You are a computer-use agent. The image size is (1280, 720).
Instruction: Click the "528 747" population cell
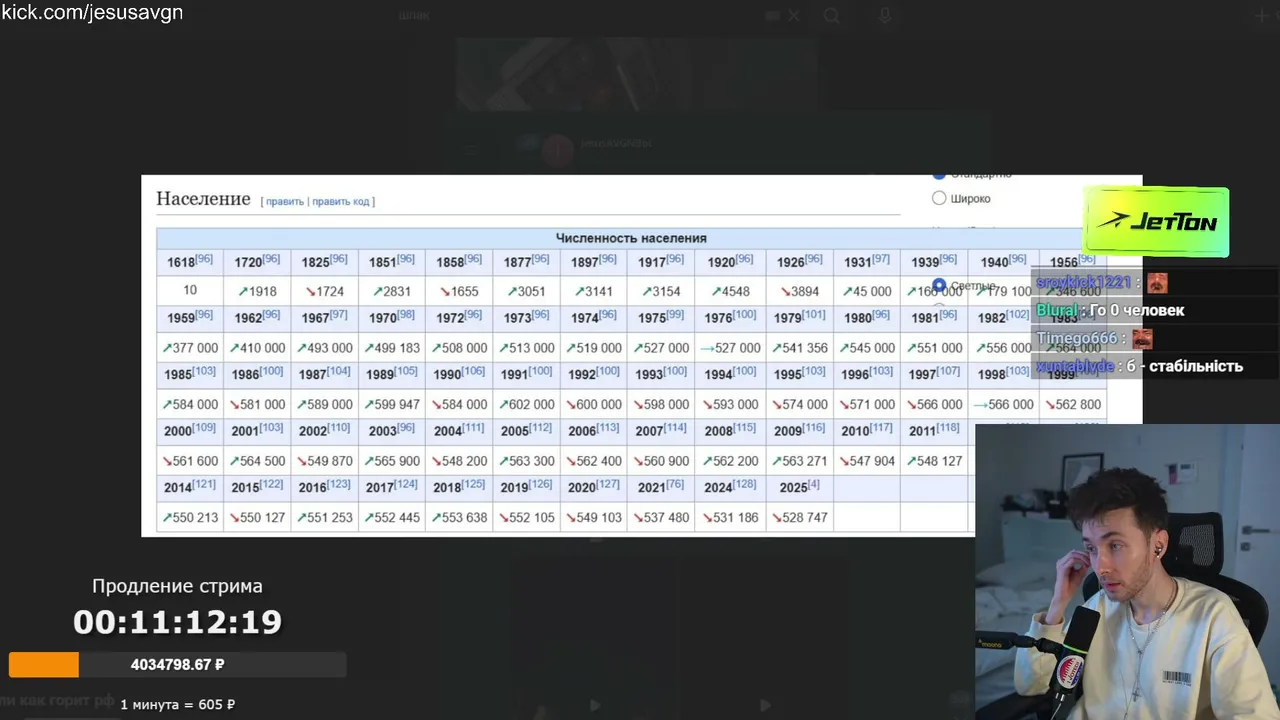coord(799,517)
